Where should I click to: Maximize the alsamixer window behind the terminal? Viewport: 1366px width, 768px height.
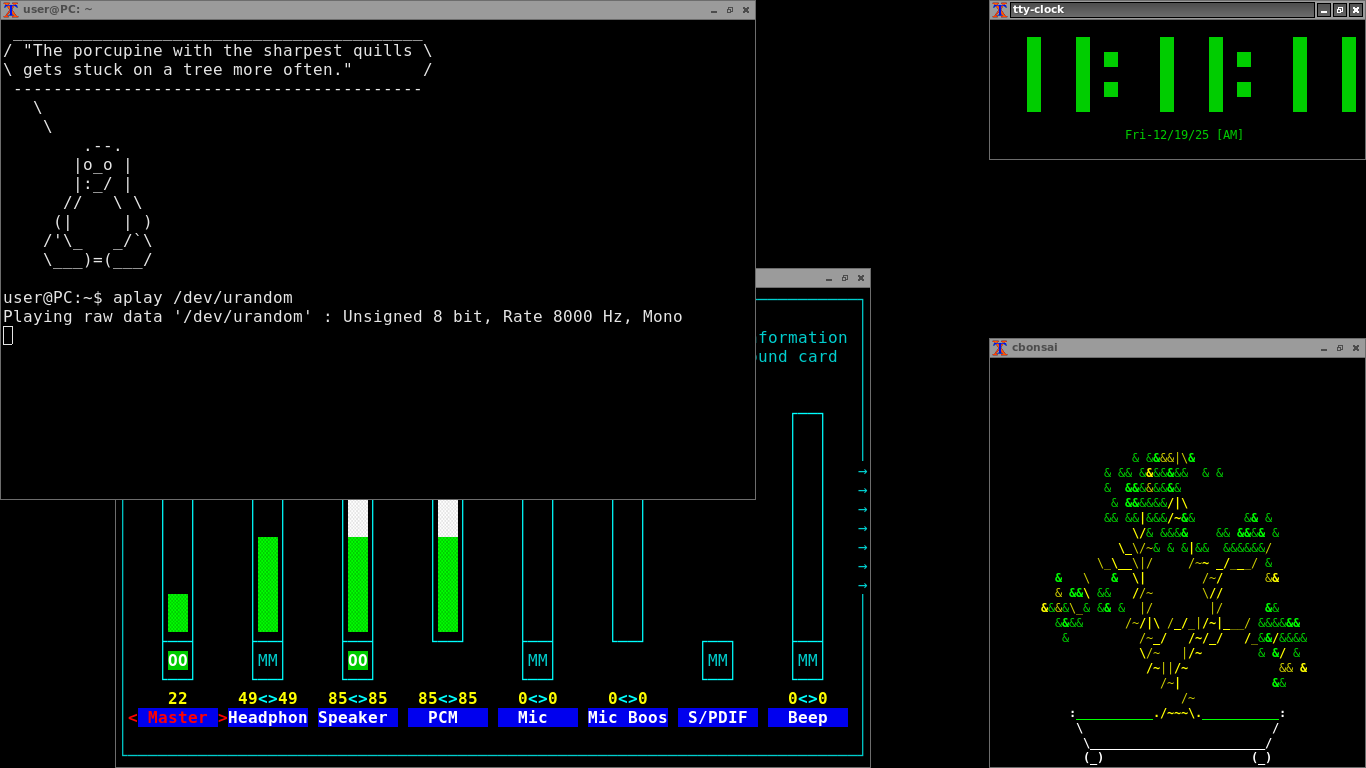pos(845,278)
